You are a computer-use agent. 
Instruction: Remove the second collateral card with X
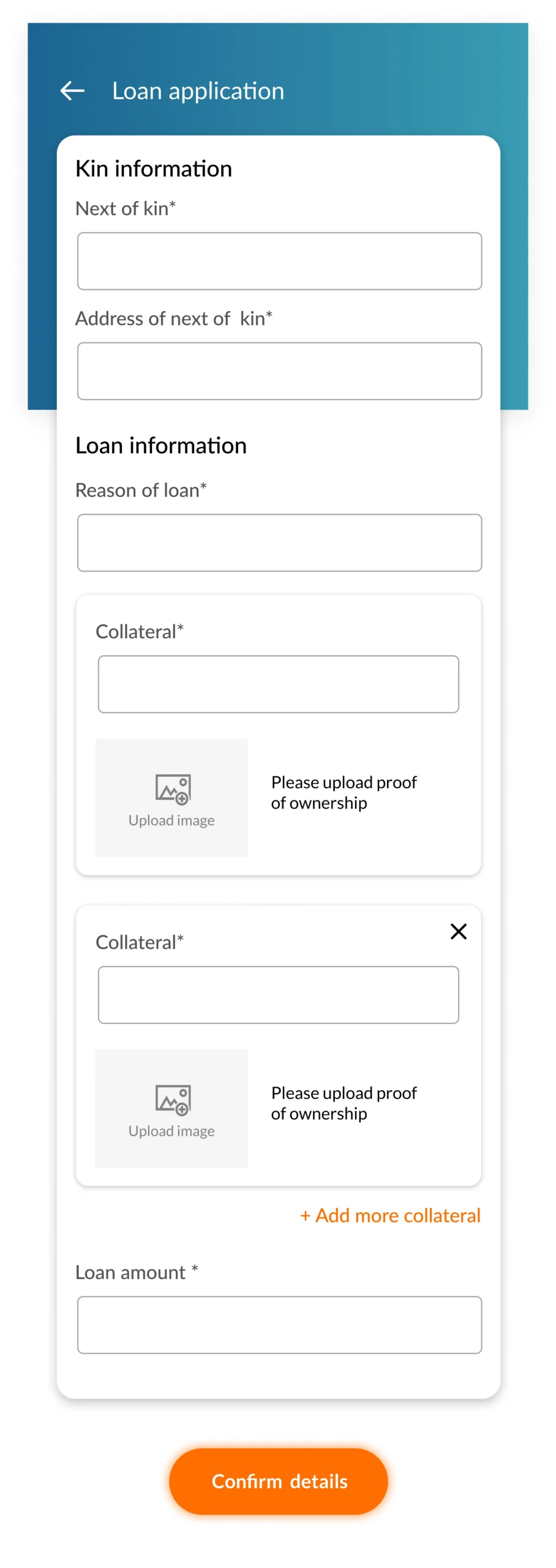(x=458, y=931)
